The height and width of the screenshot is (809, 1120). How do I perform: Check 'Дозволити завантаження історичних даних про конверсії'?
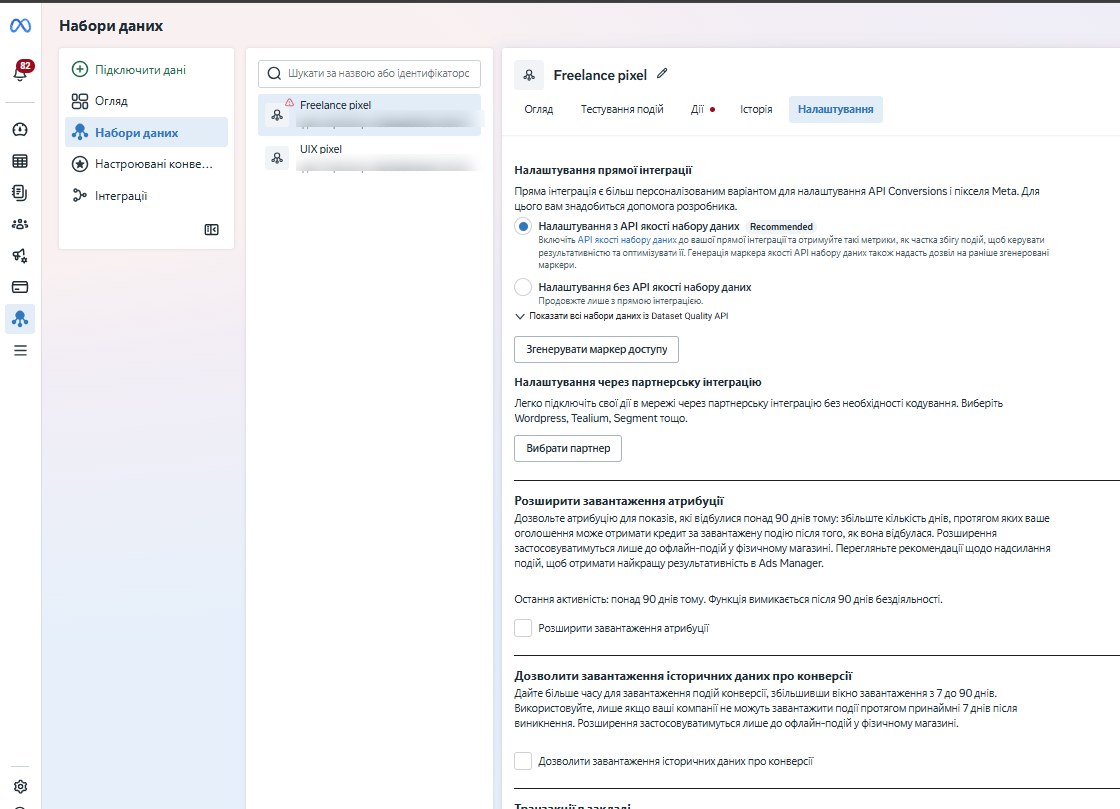(x=523, y=761)
